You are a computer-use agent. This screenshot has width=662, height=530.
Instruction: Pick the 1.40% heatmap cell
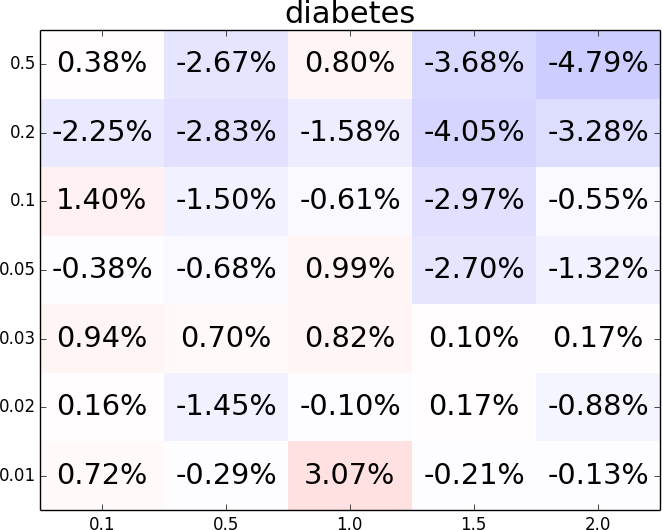click(x=102, y=200)
